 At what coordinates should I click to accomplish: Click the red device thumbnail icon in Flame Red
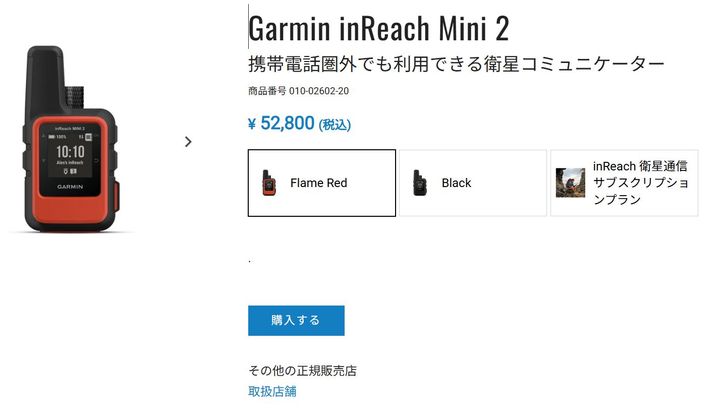pyautogui.click(x=268, y=183)
